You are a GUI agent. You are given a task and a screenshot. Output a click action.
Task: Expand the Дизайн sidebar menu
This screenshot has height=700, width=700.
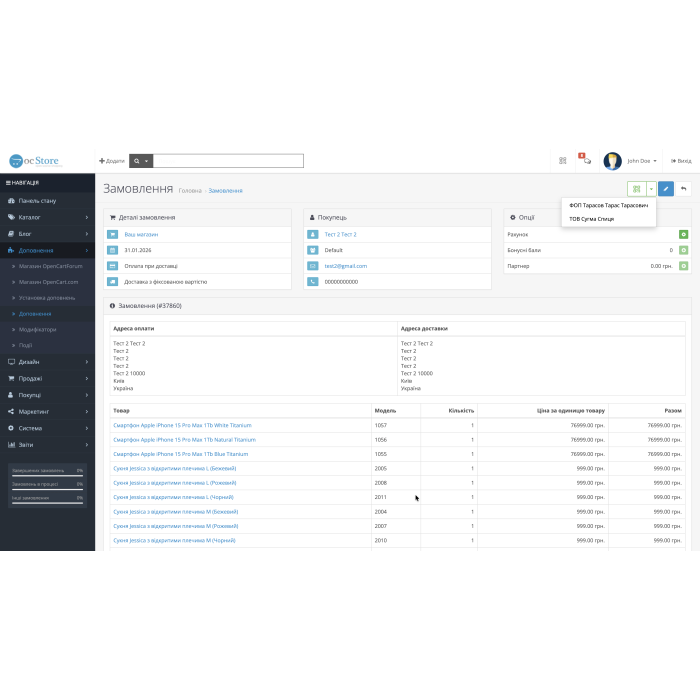(x=47, y=362)
